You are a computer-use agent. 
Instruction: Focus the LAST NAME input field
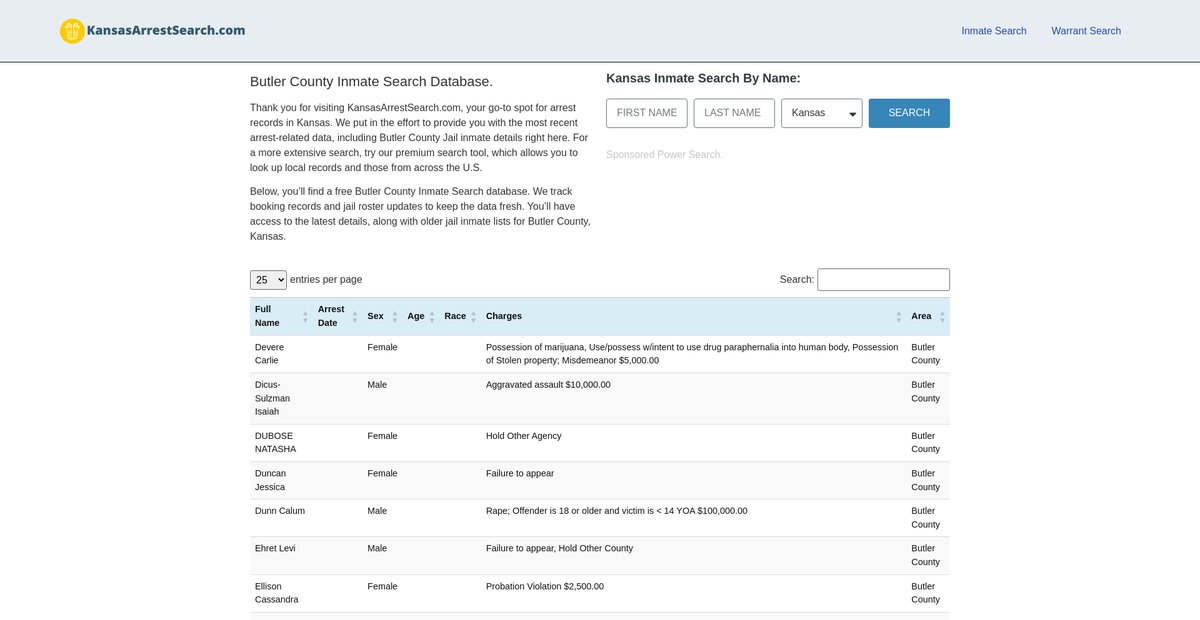point(733,113)
